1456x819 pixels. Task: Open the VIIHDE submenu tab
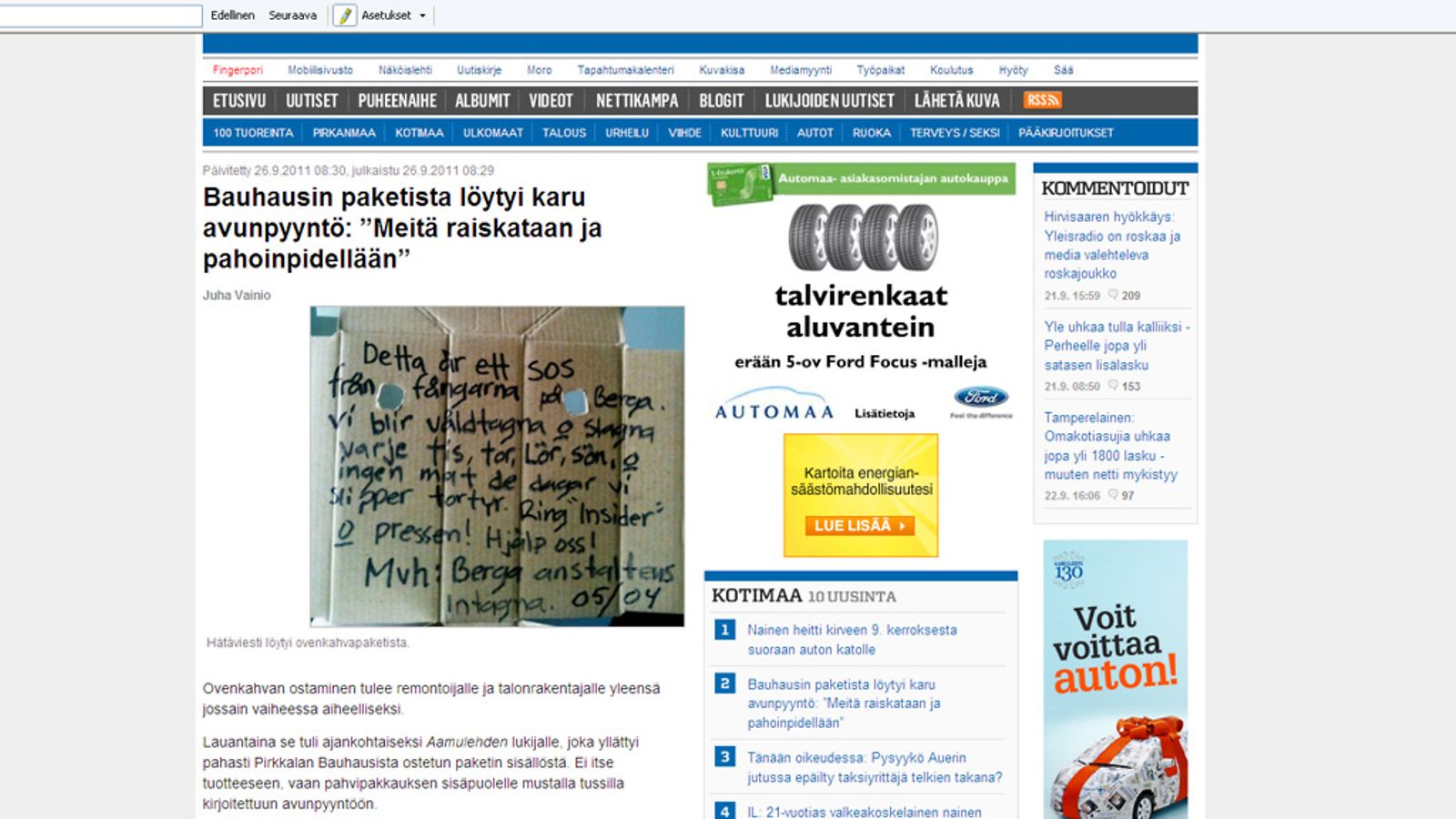(684, 133)
